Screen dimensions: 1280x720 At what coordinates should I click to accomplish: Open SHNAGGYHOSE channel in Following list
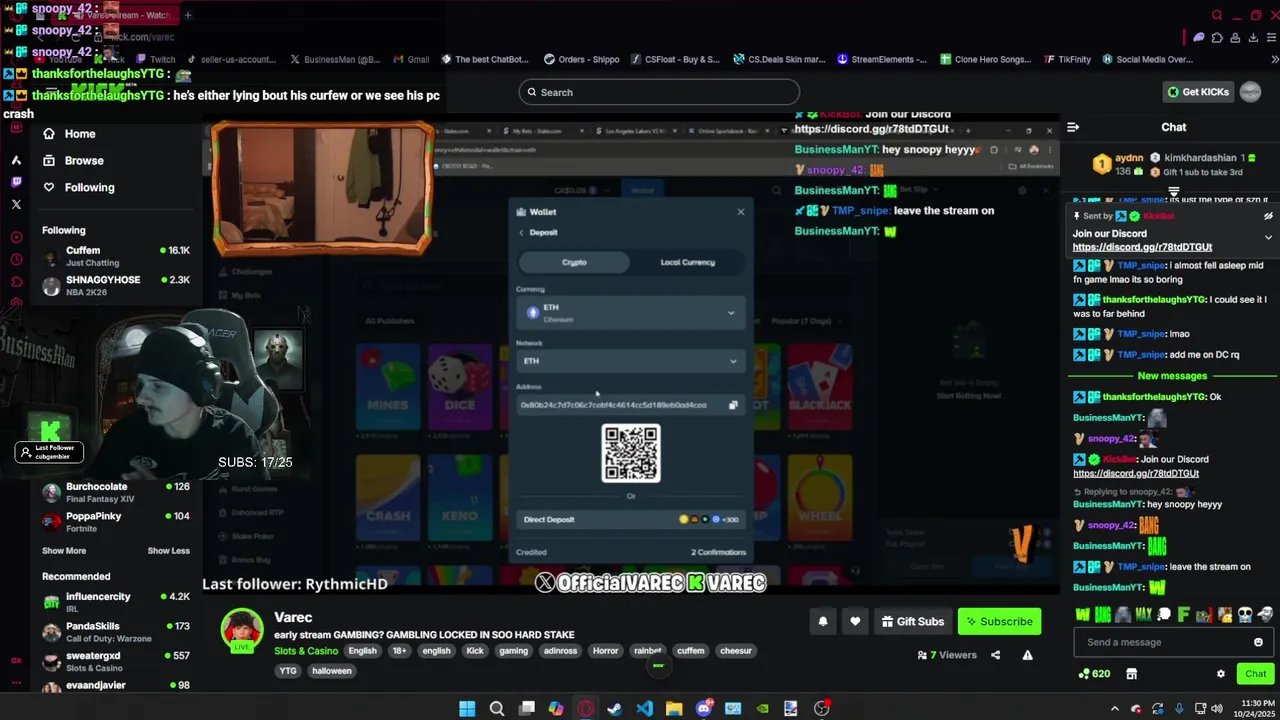pos(116,285)
